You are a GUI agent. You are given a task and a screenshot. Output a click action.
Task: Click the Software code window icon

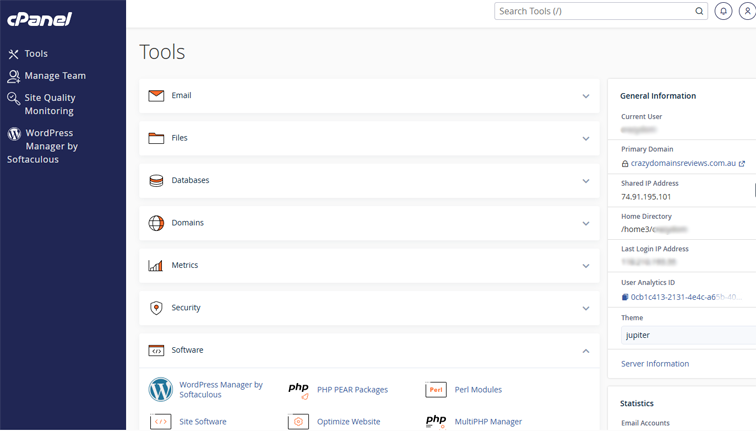pyautogui.click(x=156, y=350)
